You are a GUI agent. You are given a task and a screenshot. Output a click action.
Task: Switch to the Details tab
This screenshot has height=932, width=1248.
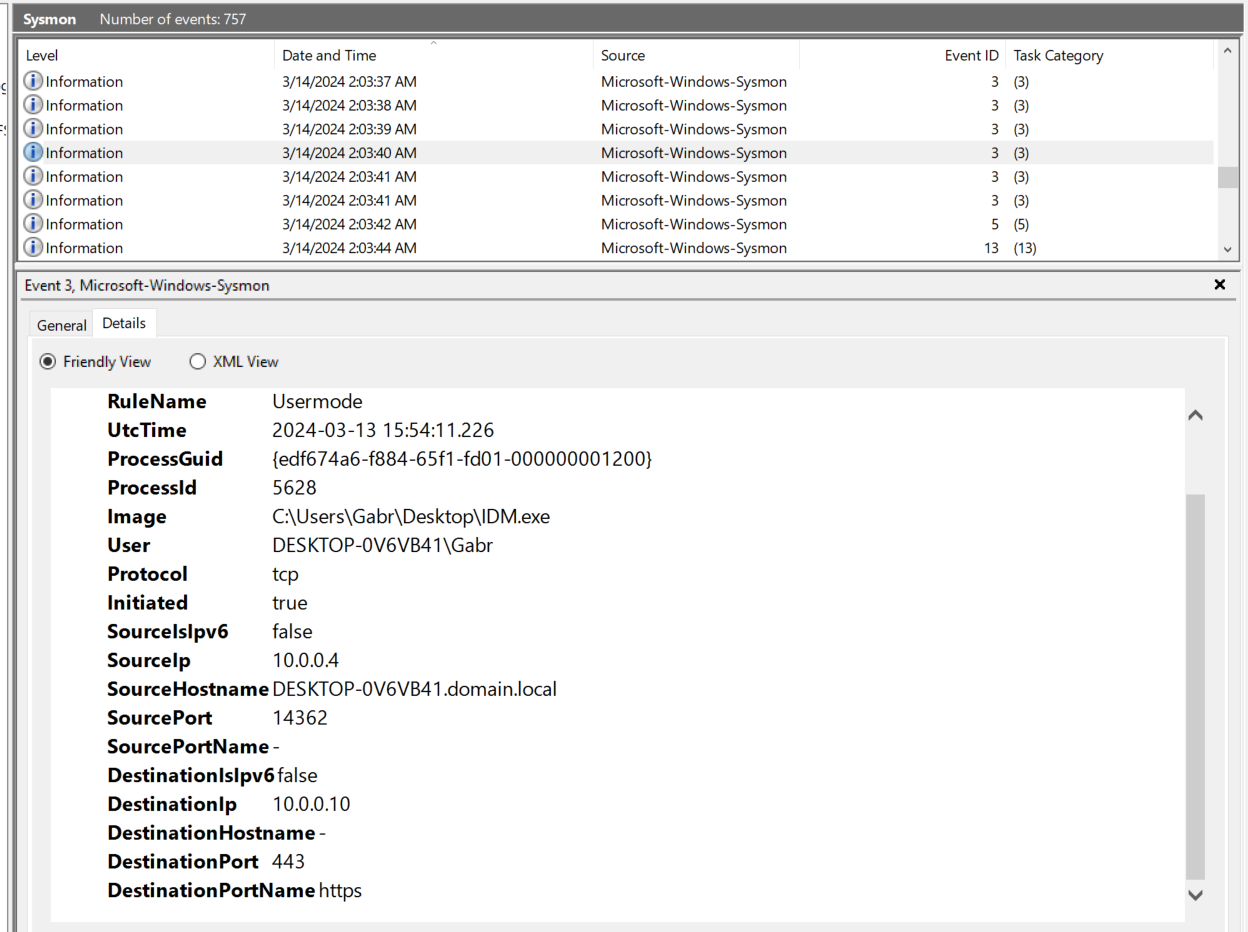(124, 323)
